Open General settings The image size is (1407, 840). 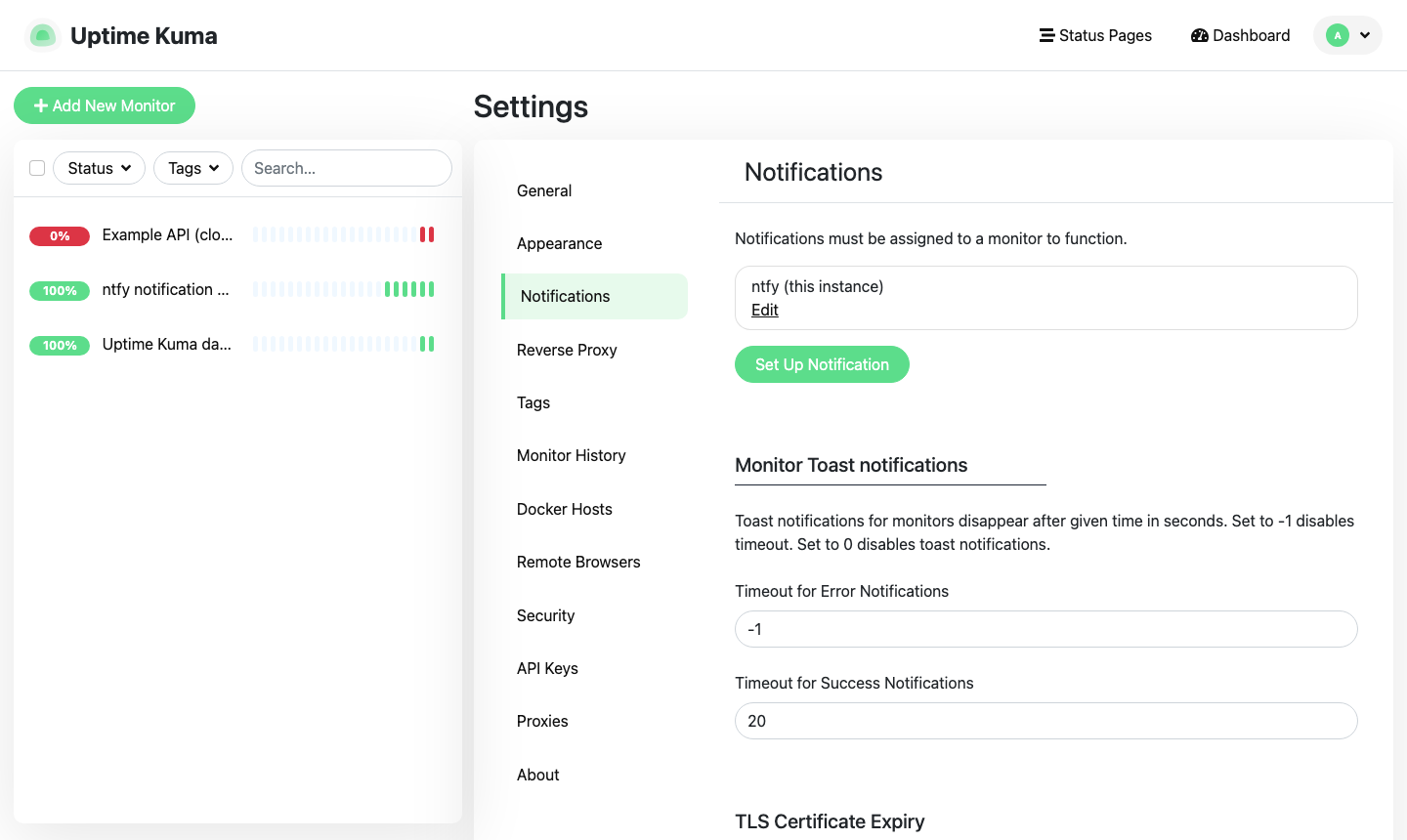594,190
